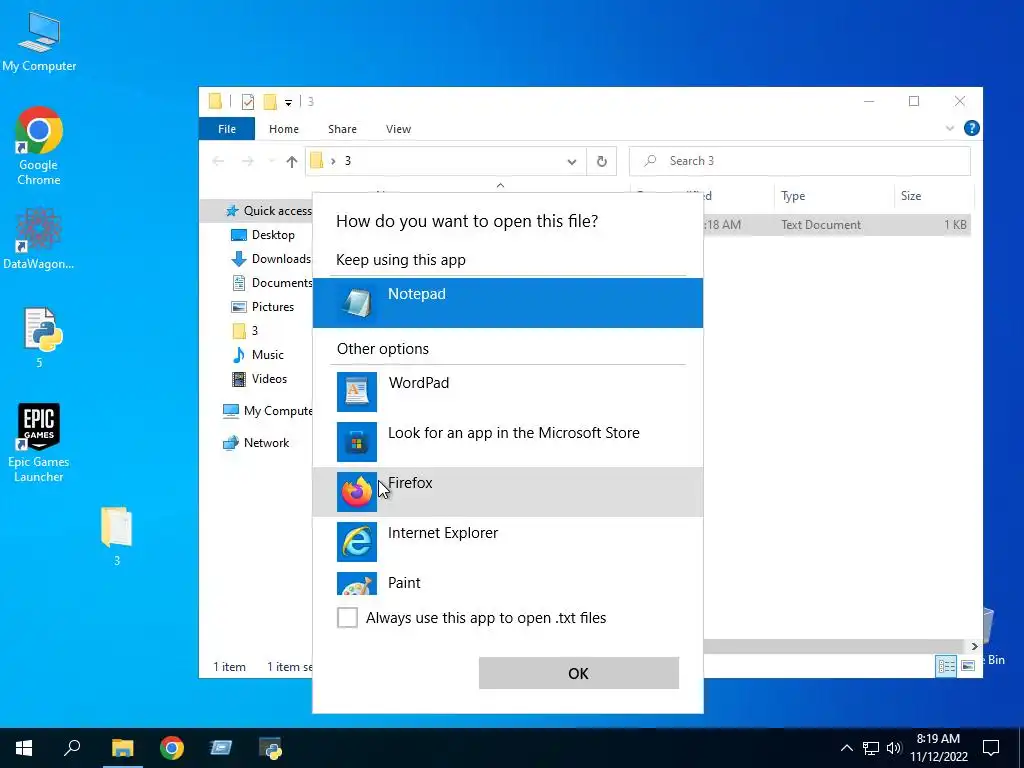This screenshot has height=768, width=1024.
Task: Click the 1 KB size cell in the file row
Action: [x=955, y=225]
